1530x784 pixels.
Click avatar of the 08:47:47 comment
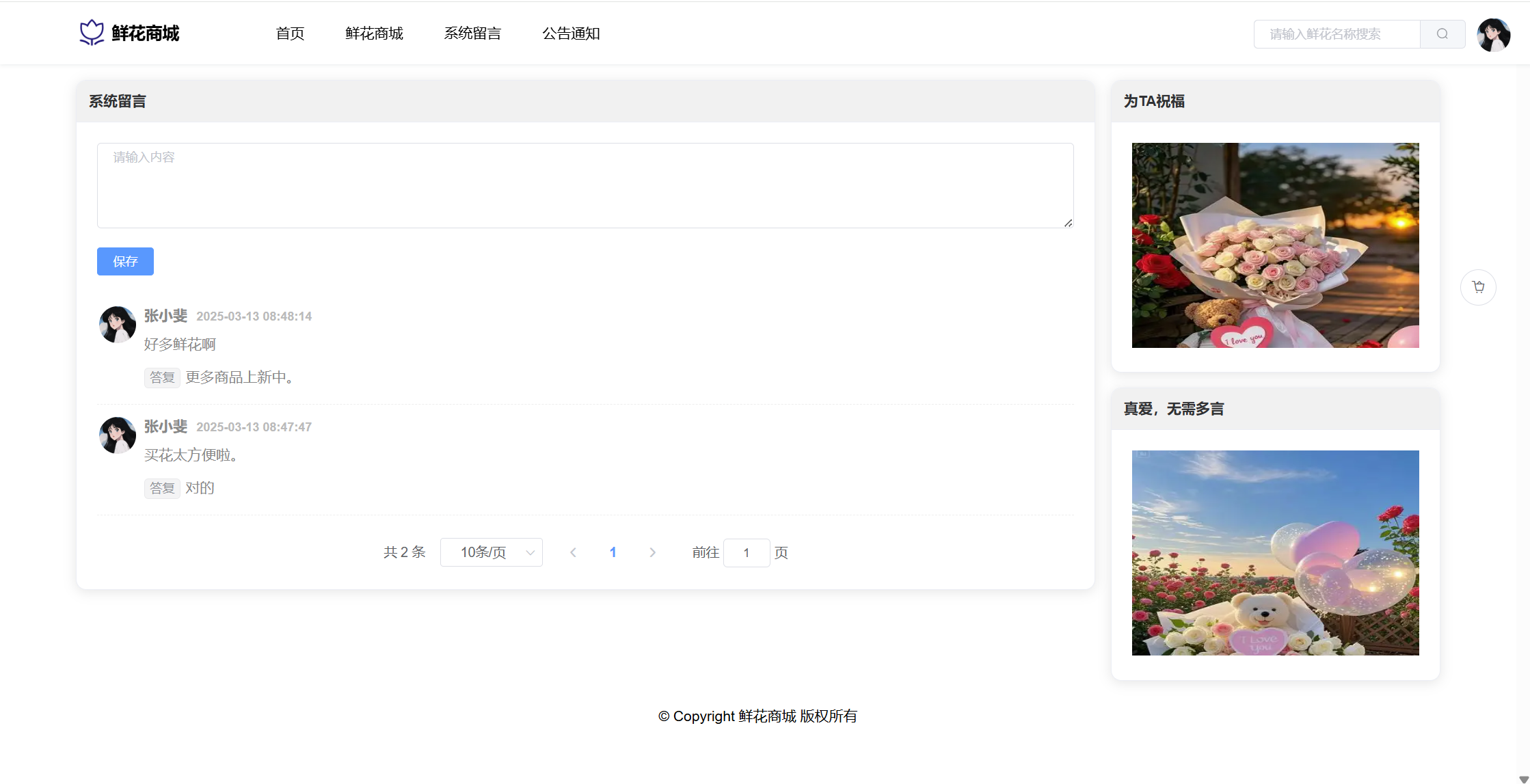click(x=118, y=435)
